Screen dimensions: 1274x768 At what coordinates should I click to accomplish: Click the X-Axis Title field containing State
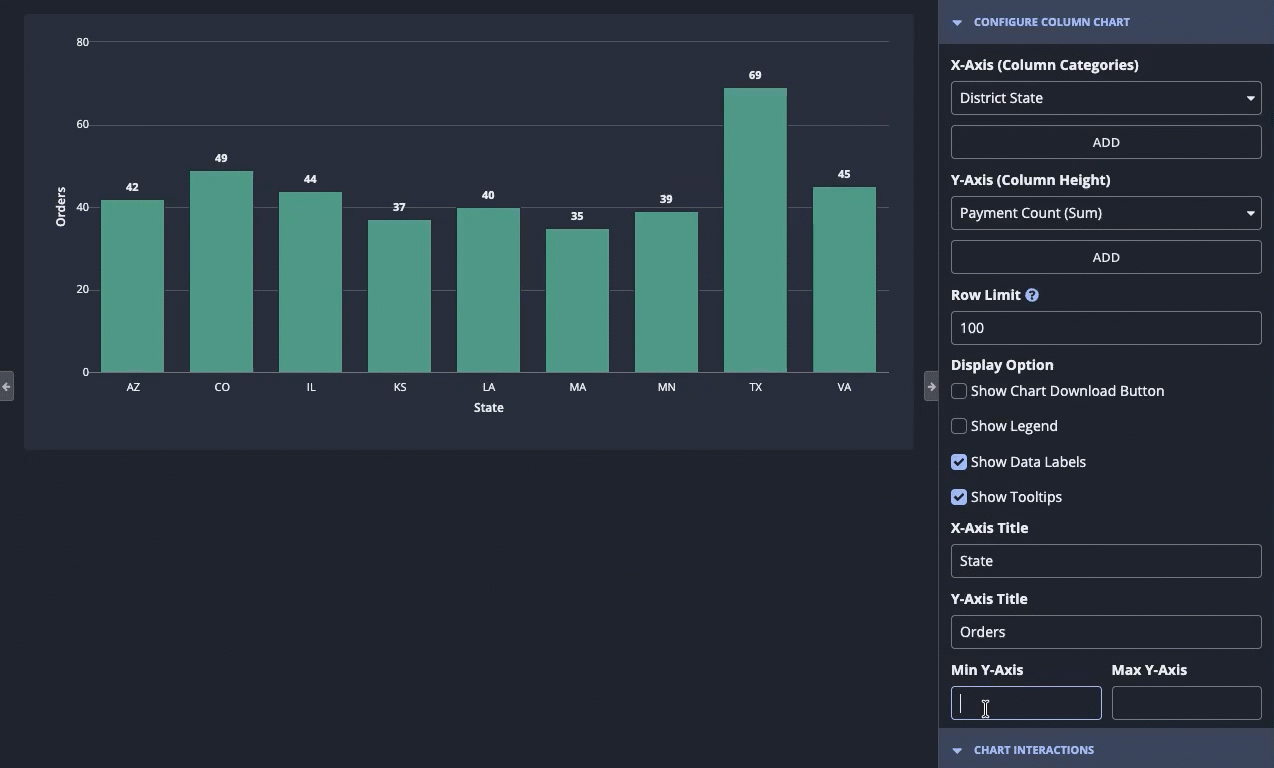coord(1106,561)
